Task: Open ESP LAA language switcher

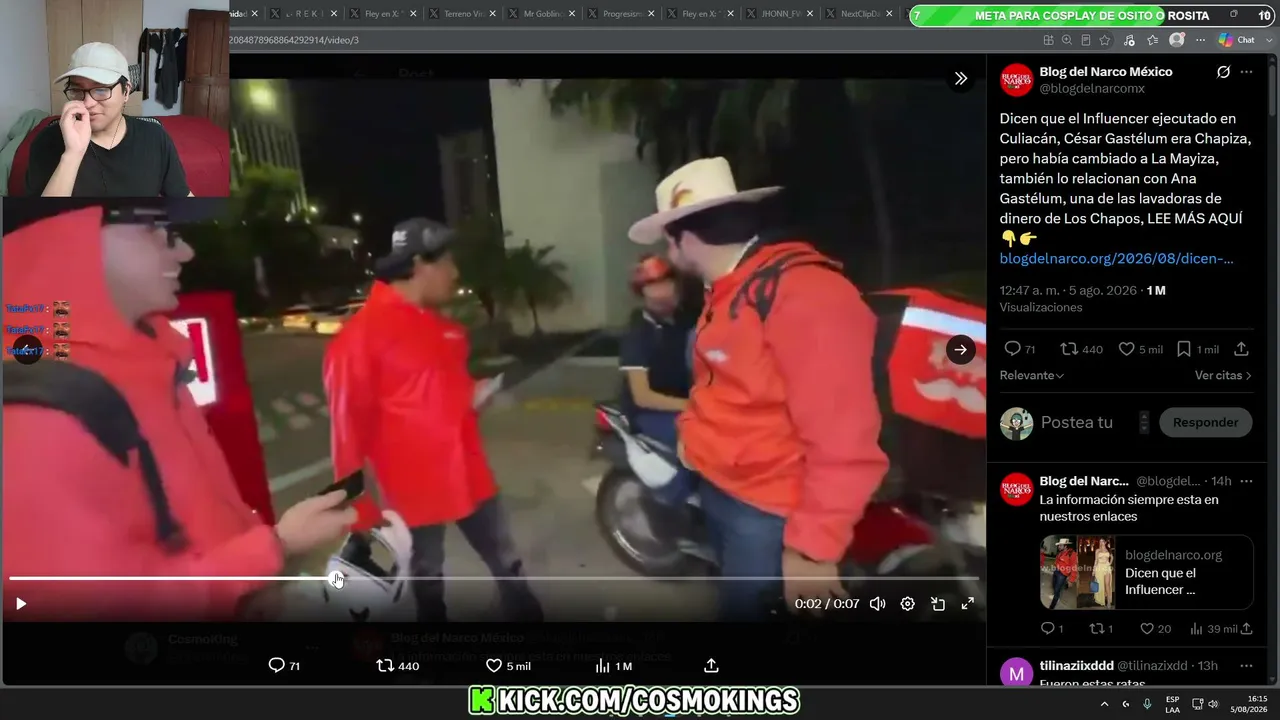Action: click(1172, 704)
